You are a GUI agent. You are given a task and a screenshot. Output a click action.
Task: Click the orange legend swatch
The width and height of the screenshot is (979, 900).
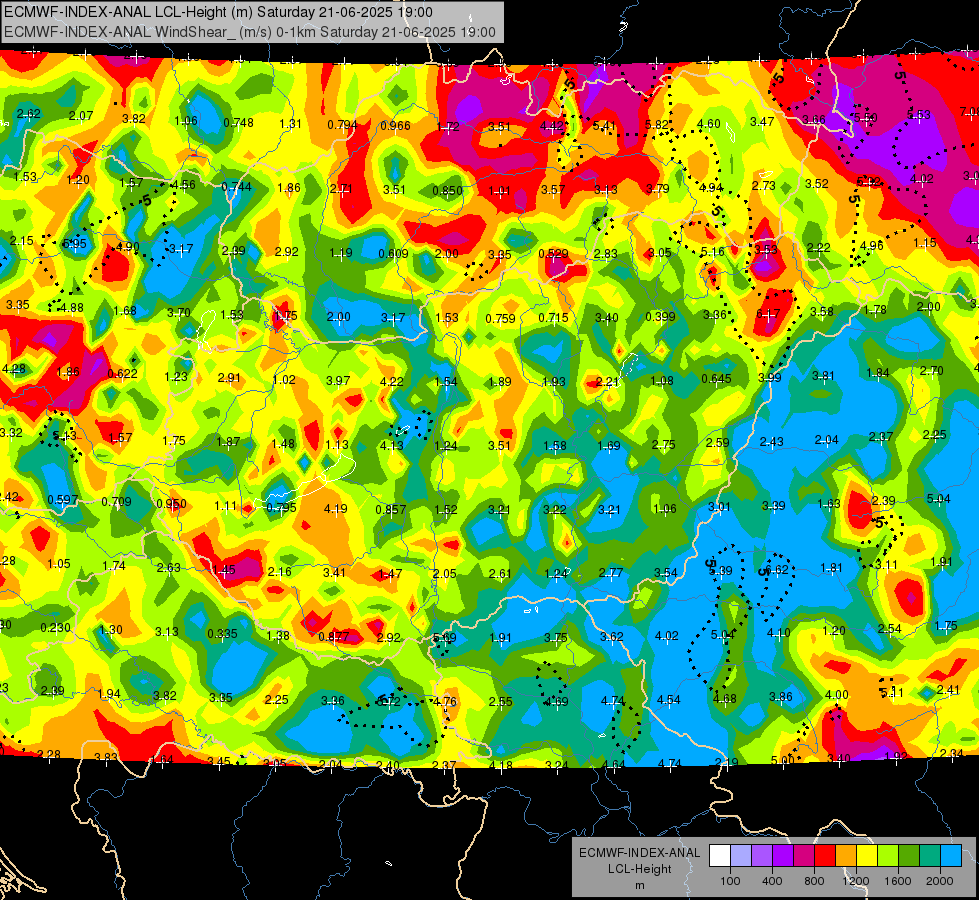(847, 855)
